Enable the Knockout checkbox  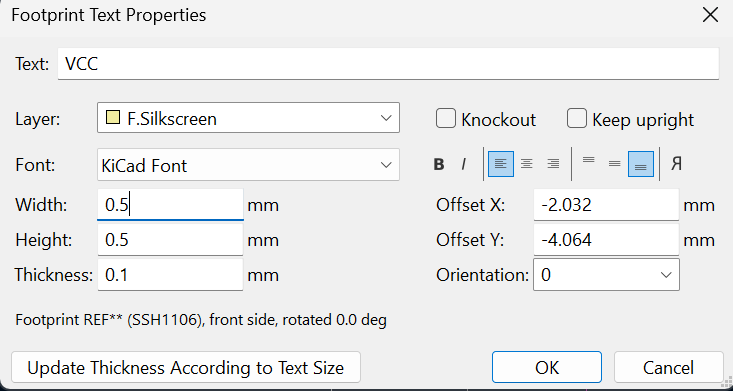(x=446, y=119)
